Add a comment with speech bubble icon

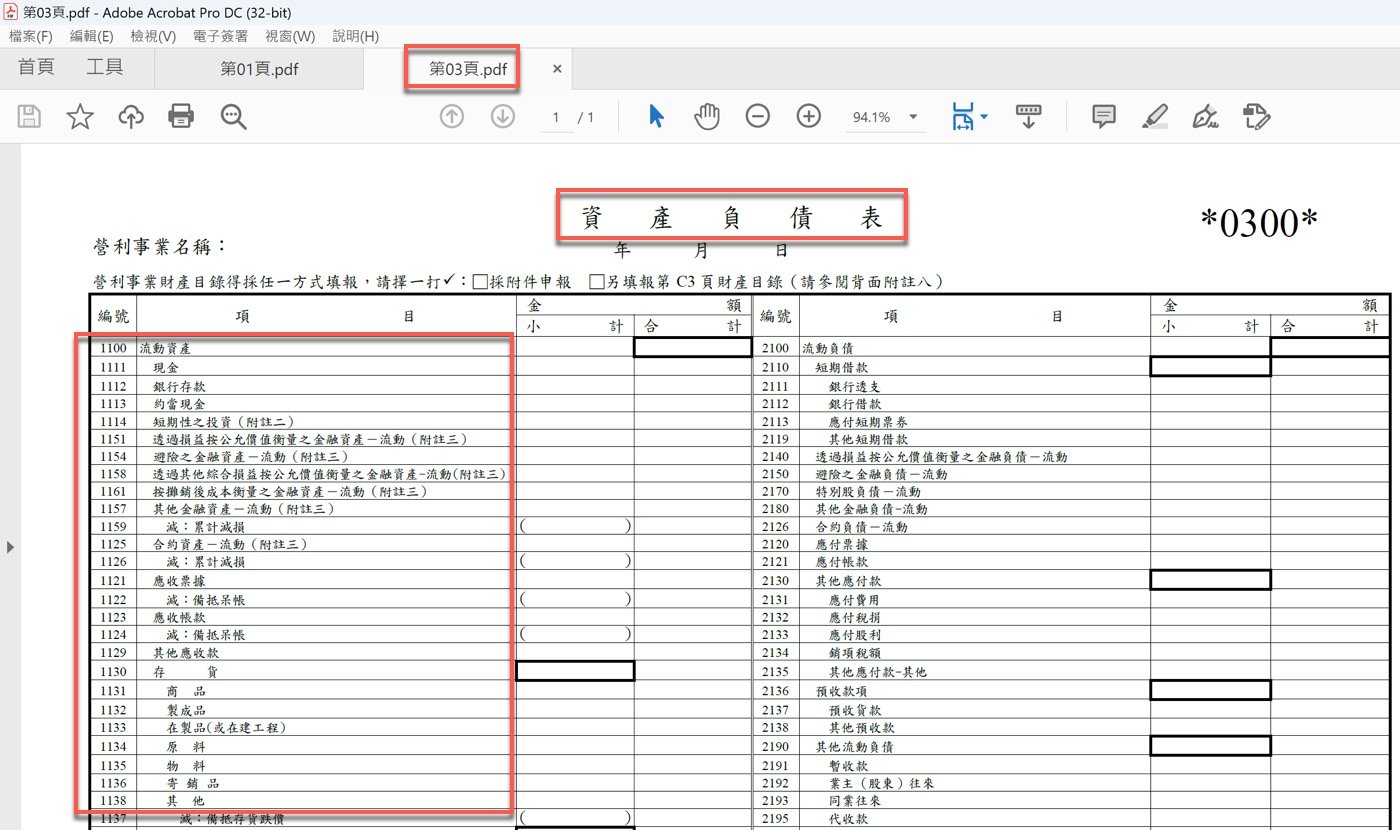pos(1104,117)
